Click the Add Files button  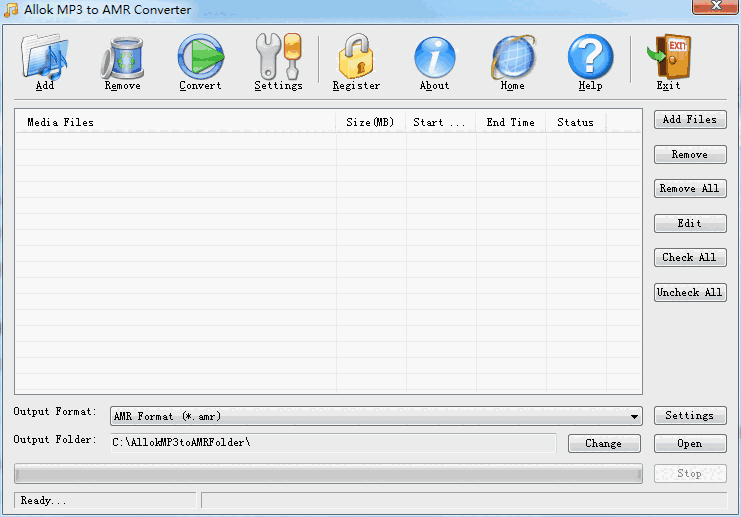[690, 120]
